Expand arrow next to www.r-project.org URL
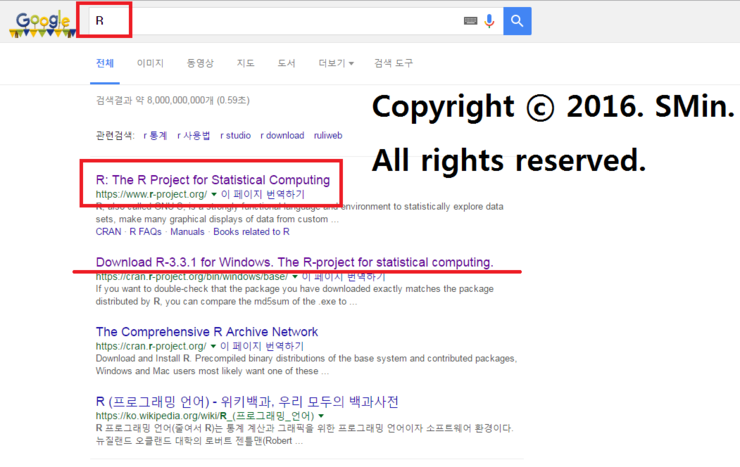 [x=214, y=194]
